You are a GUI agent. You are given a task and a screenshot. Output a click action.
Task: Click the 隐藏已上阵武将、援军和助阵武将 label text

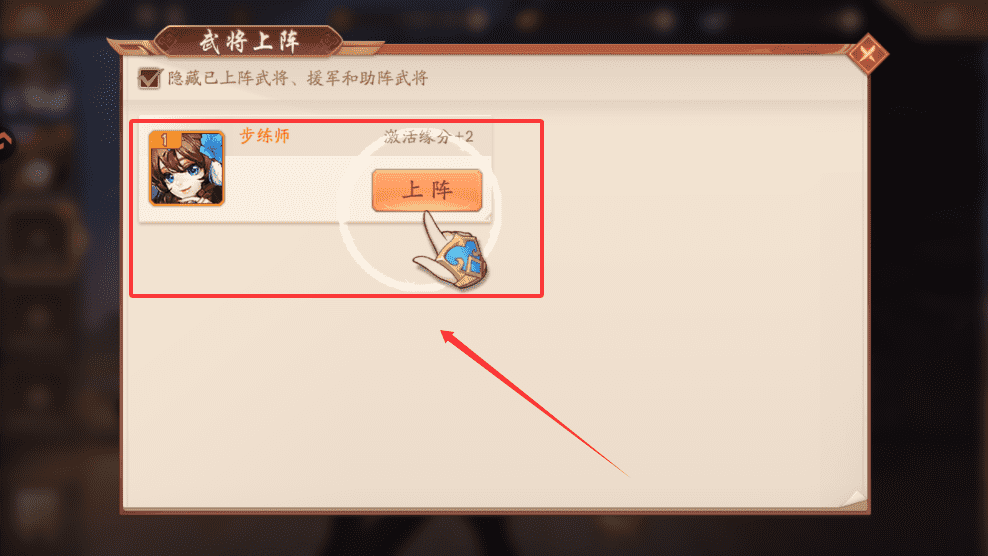click(298, 78)
